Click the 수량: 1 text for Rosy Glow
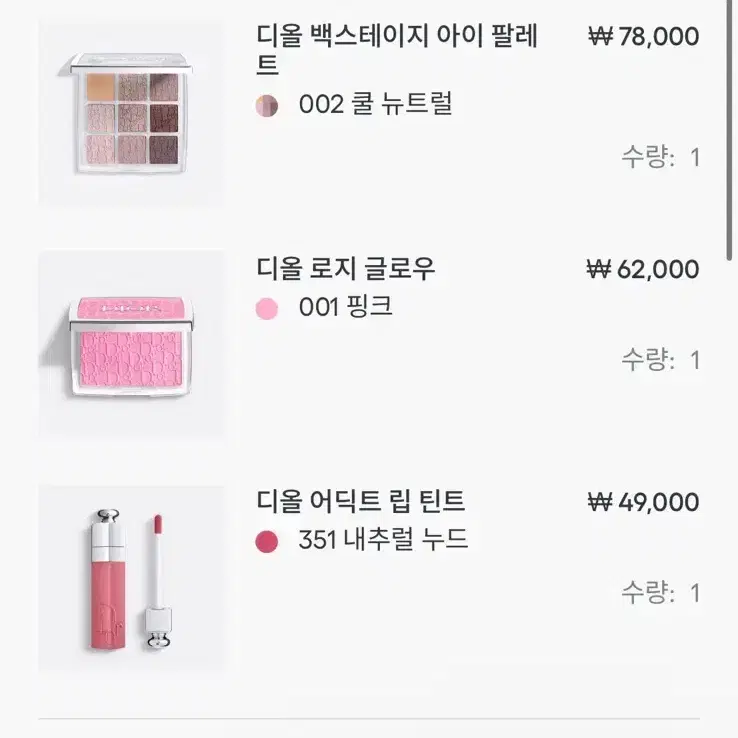Screen dimensions: 738x738 pyautogui.click(x=660, y=360)
